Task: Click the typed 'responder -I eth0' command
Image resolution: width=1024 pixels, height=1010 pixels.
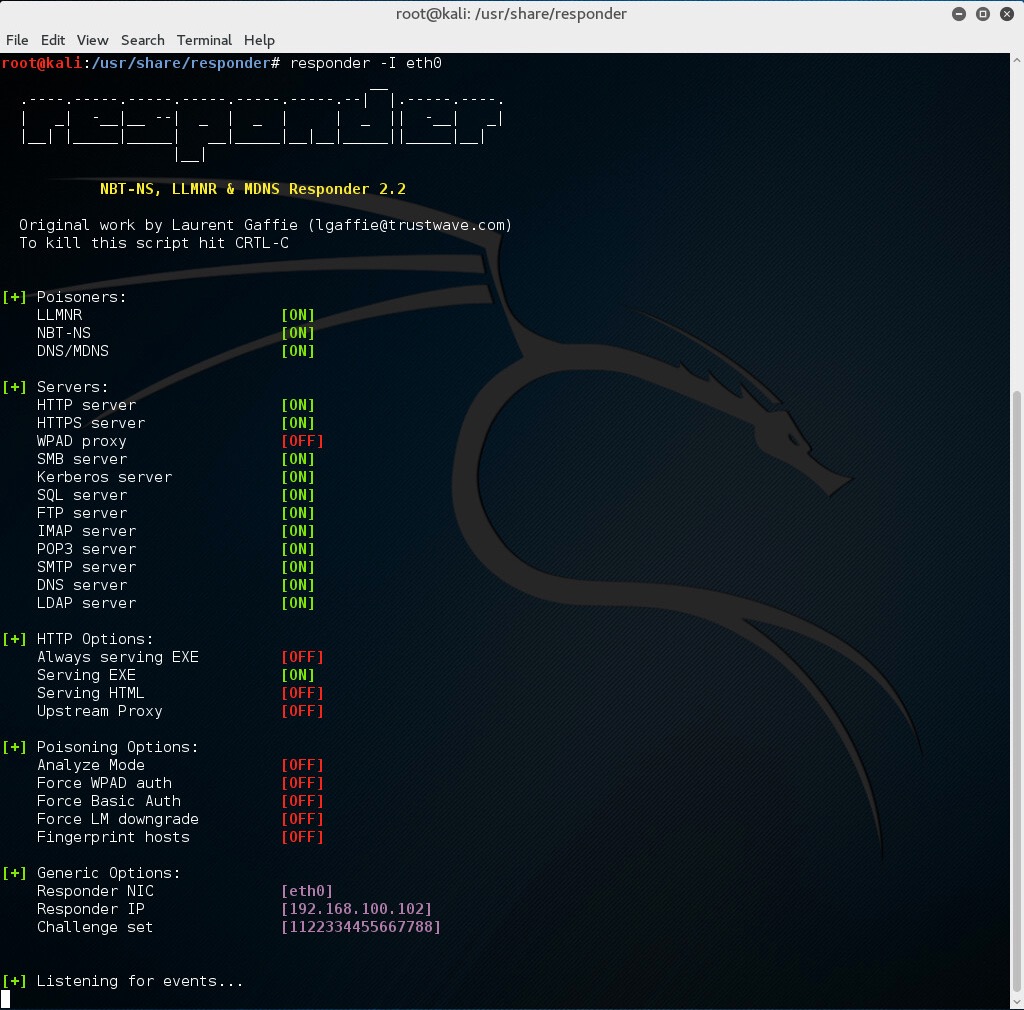Action: point(366,63)
